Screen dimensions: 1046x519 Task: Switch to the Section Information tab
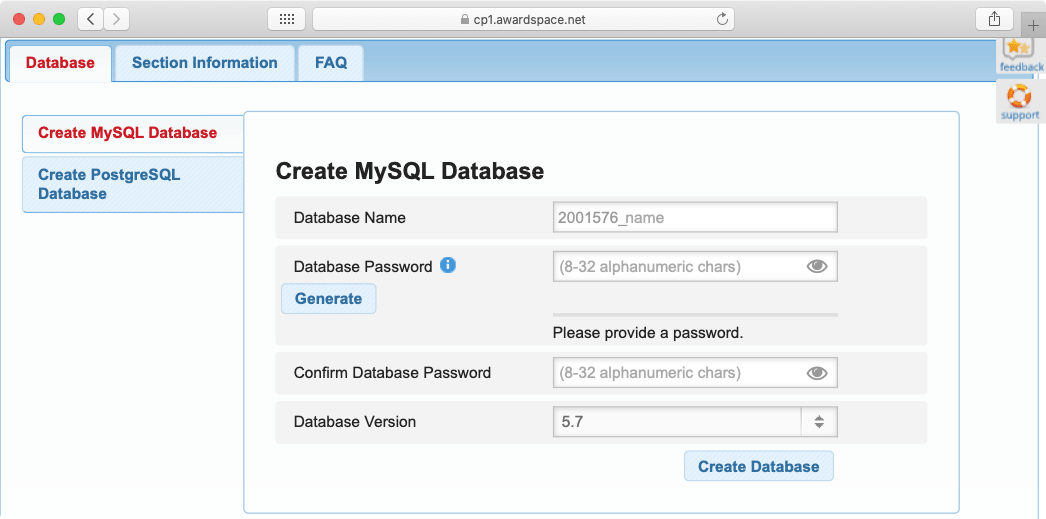click(204, 62)
